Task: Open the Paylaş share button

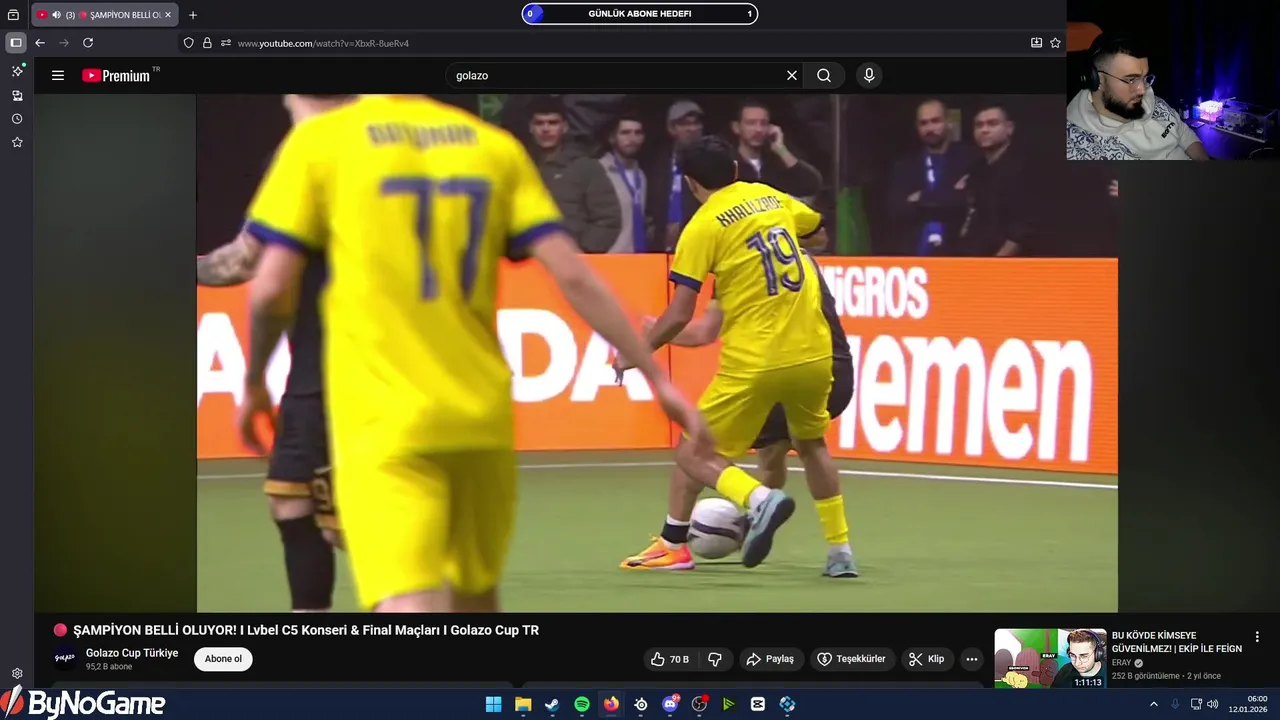Action: coord(770,659)
